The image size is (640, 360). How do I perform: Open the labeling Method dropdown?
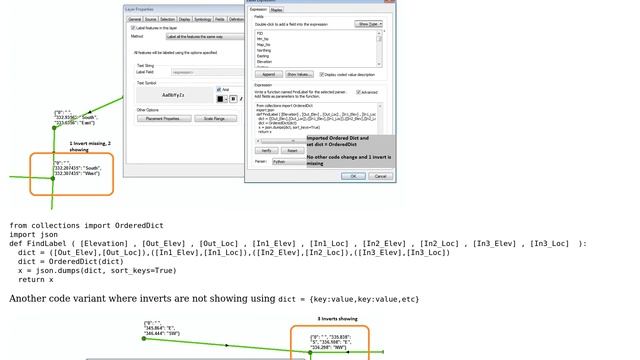(205, 37)
